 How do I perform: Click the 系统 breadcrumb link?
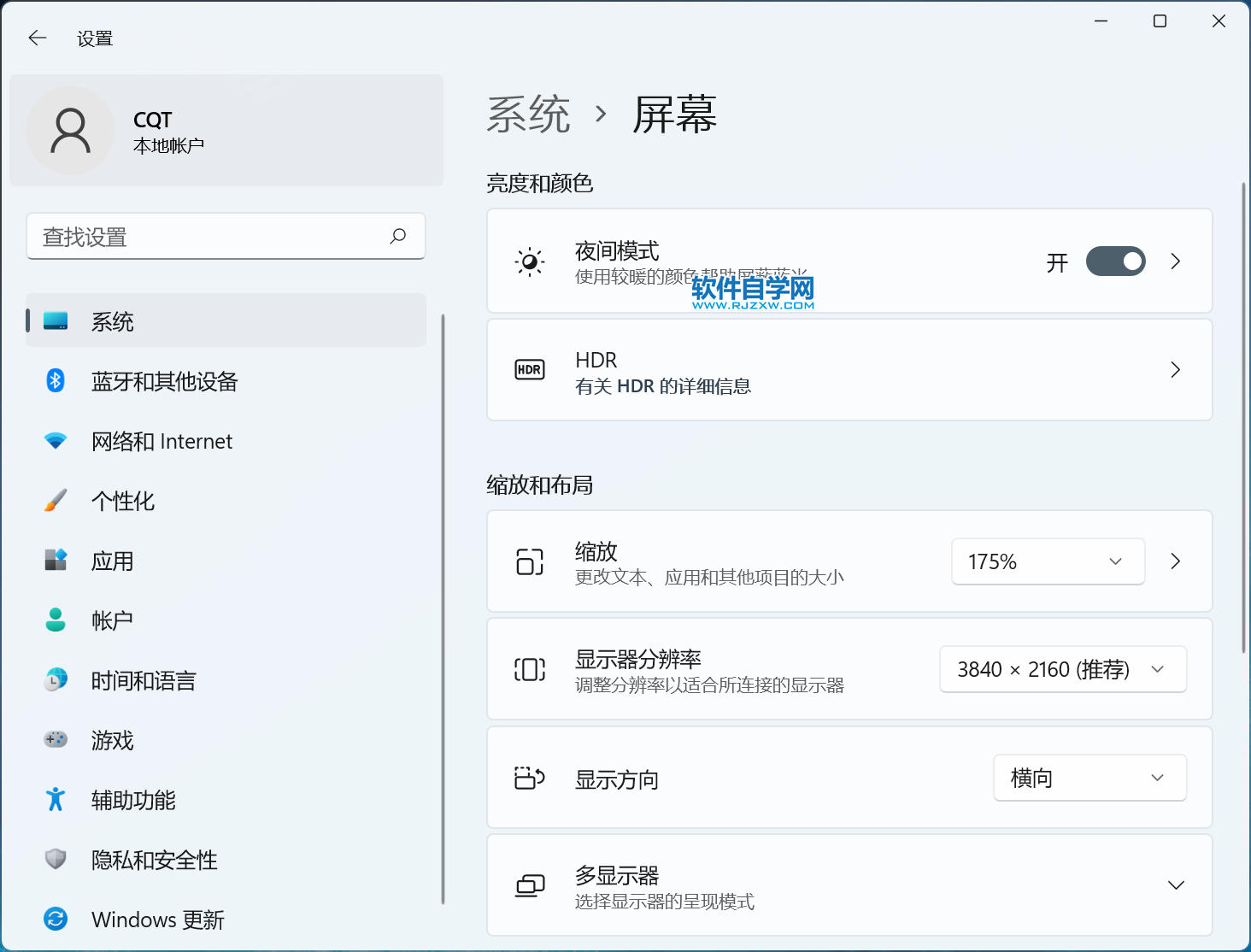pos(529,115)
